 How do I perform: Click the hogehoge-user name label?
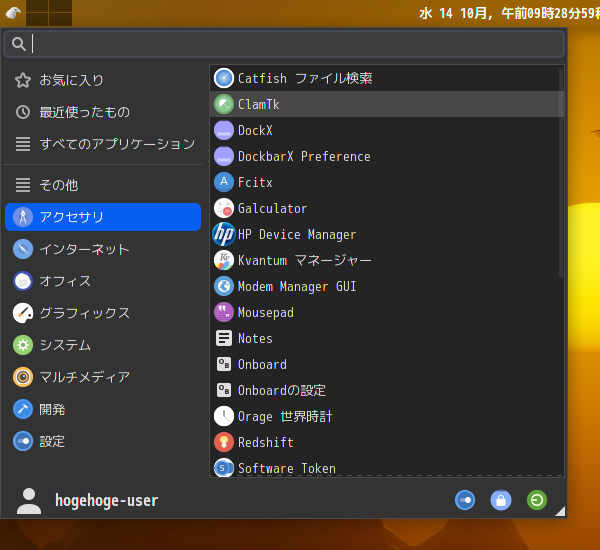[x=106, y=501]
